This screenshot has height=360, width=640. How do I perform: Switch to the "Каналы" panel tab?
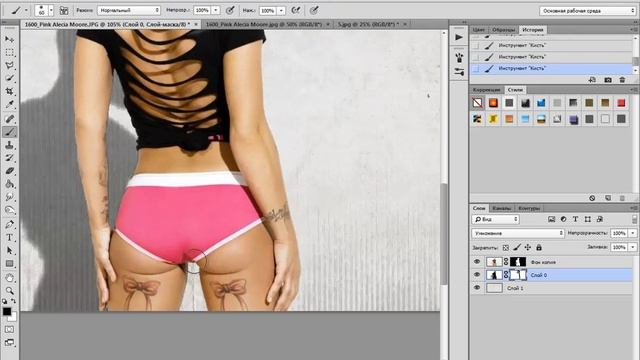(x=501, y=208)
